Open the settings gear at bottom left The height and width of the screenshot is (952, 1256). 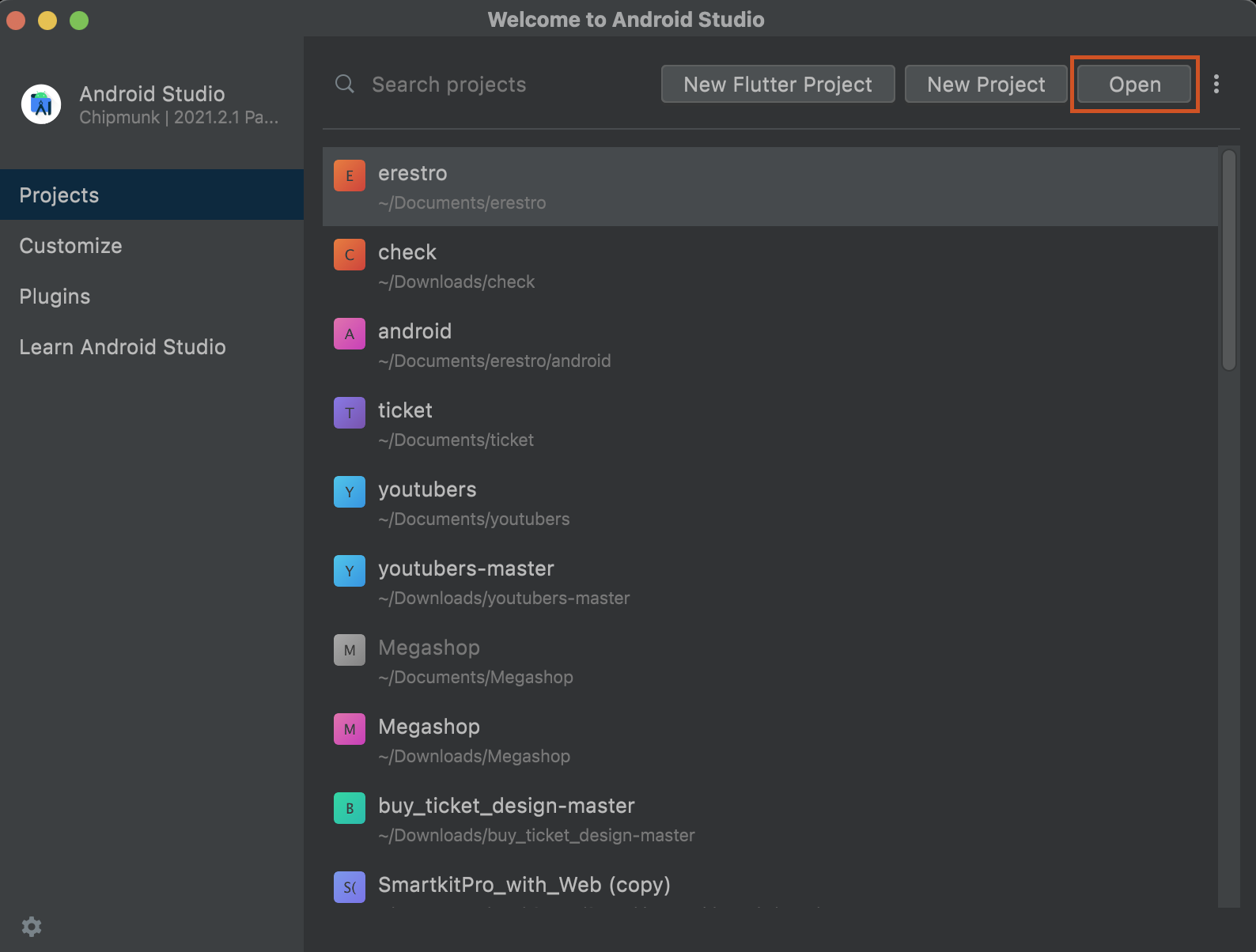(32, 927)
